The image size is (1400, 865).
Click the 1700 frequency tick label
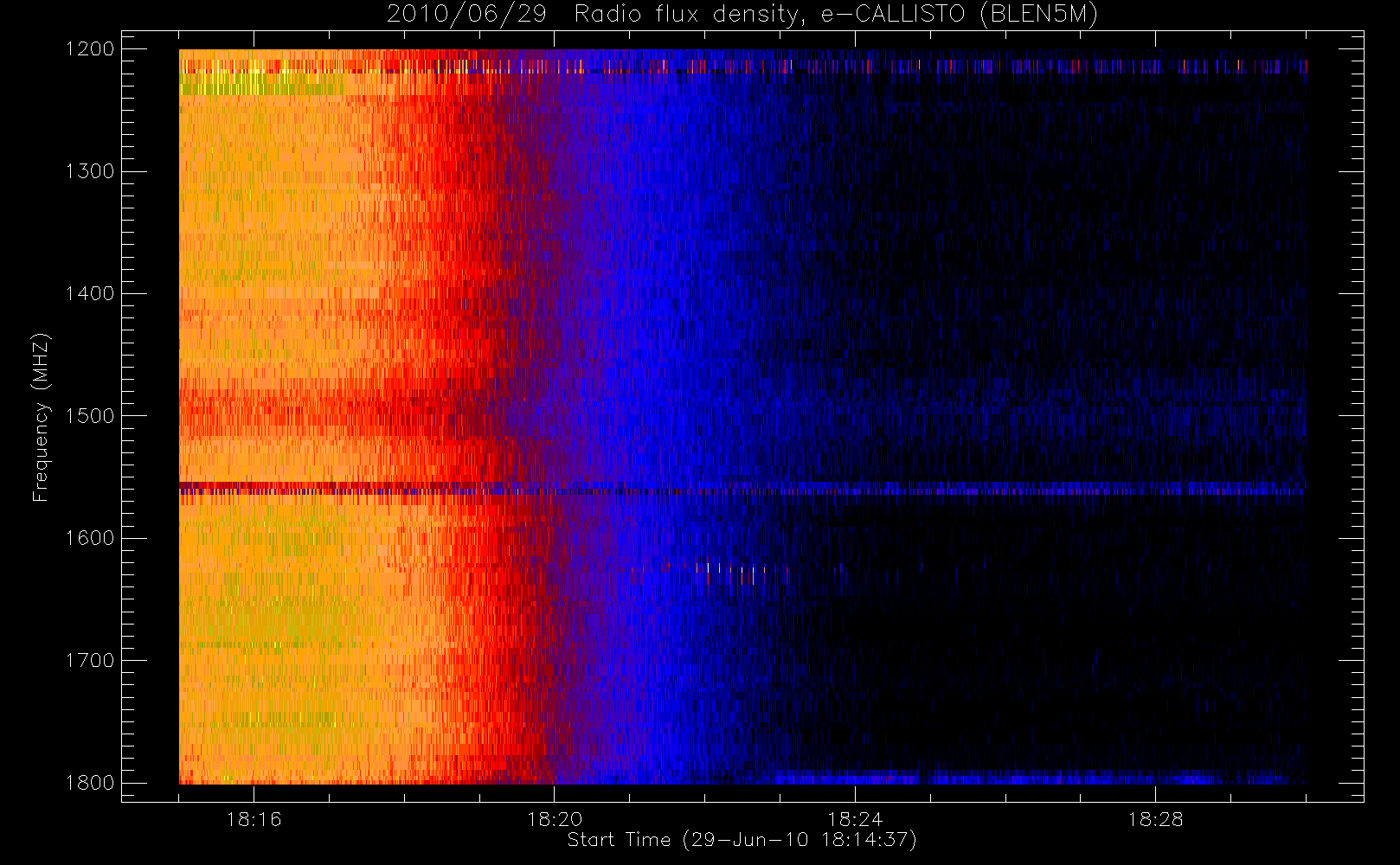tap(90, 661)
